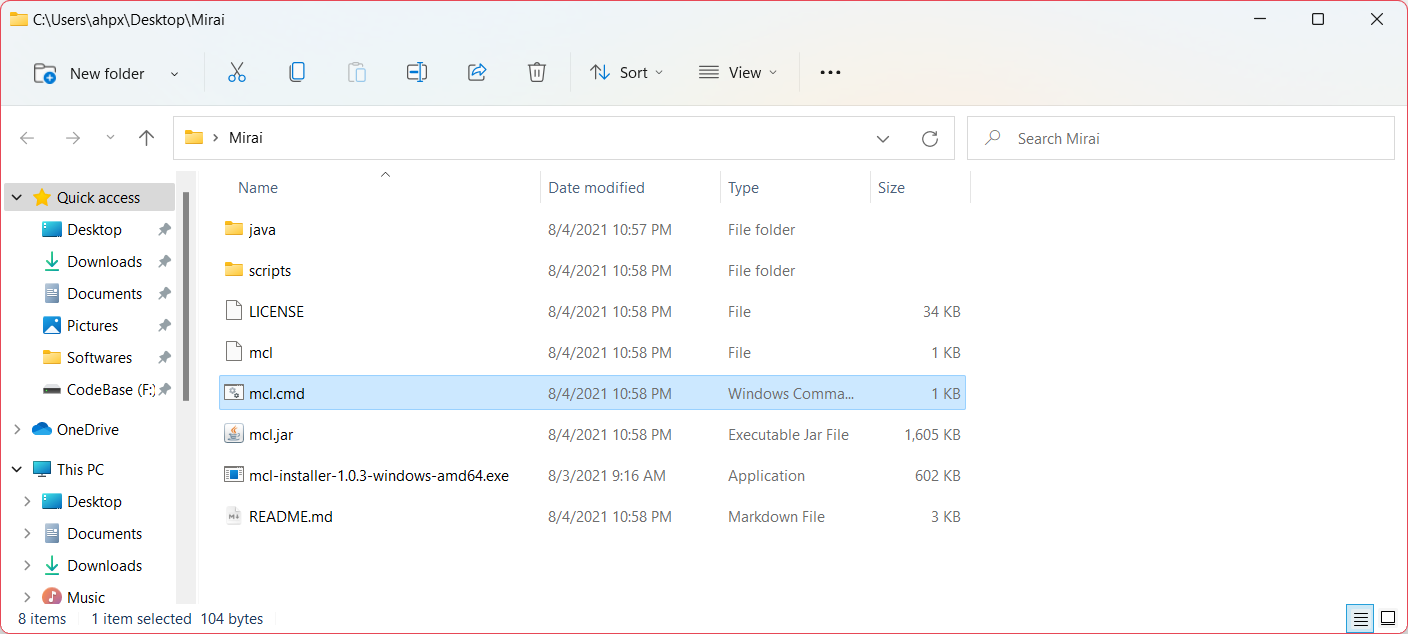Open the See more ellipsis menu
Viewport: 1408px width, 634px height.
click(x=830, y=72)
